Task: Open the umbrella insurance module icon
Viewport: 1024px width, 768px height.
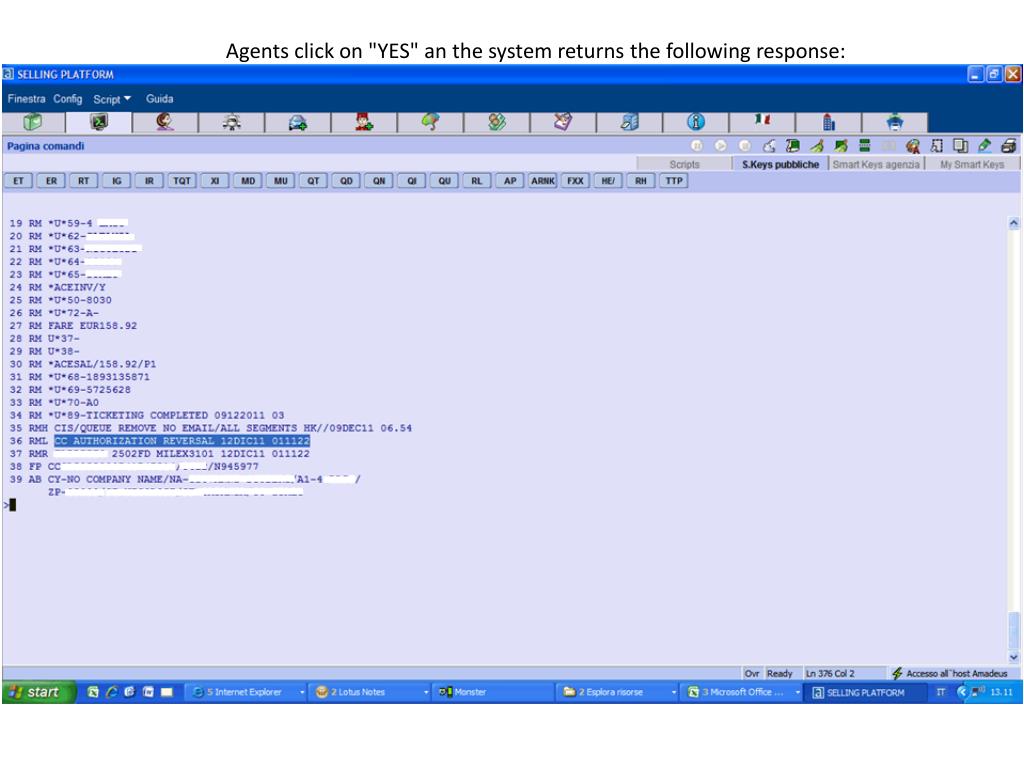Action: coord(430,122)
